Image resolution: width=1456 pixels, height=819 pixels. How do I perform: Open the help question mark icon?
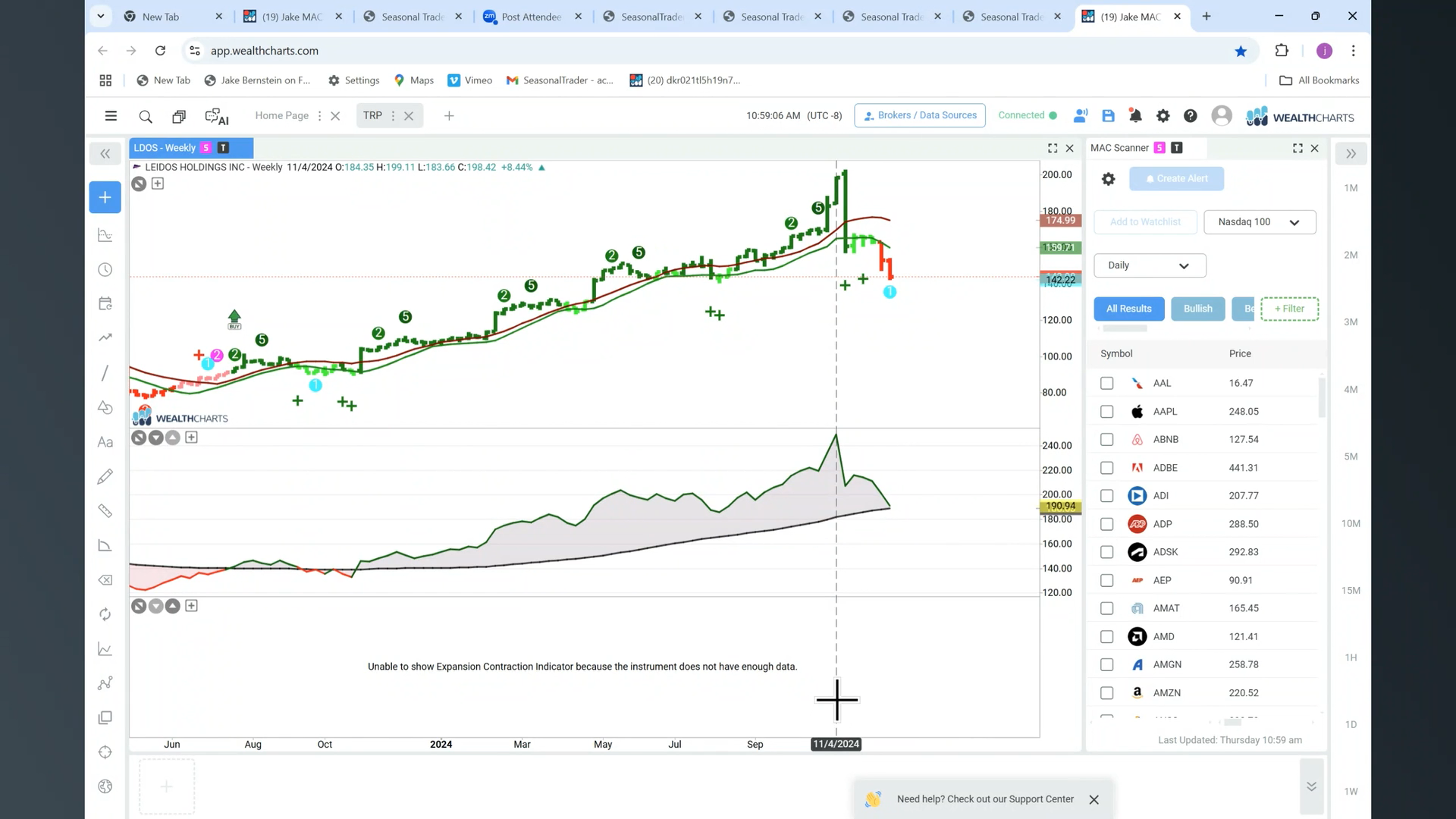(1191, 116)
